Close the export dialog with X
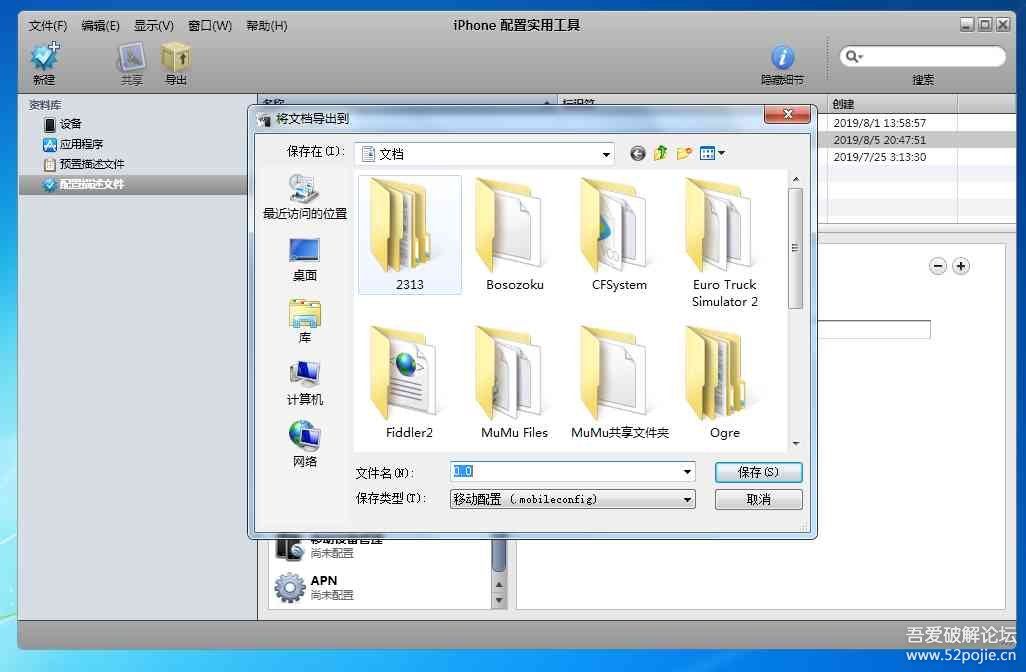Screen dimensions: 1026x672 788,115
